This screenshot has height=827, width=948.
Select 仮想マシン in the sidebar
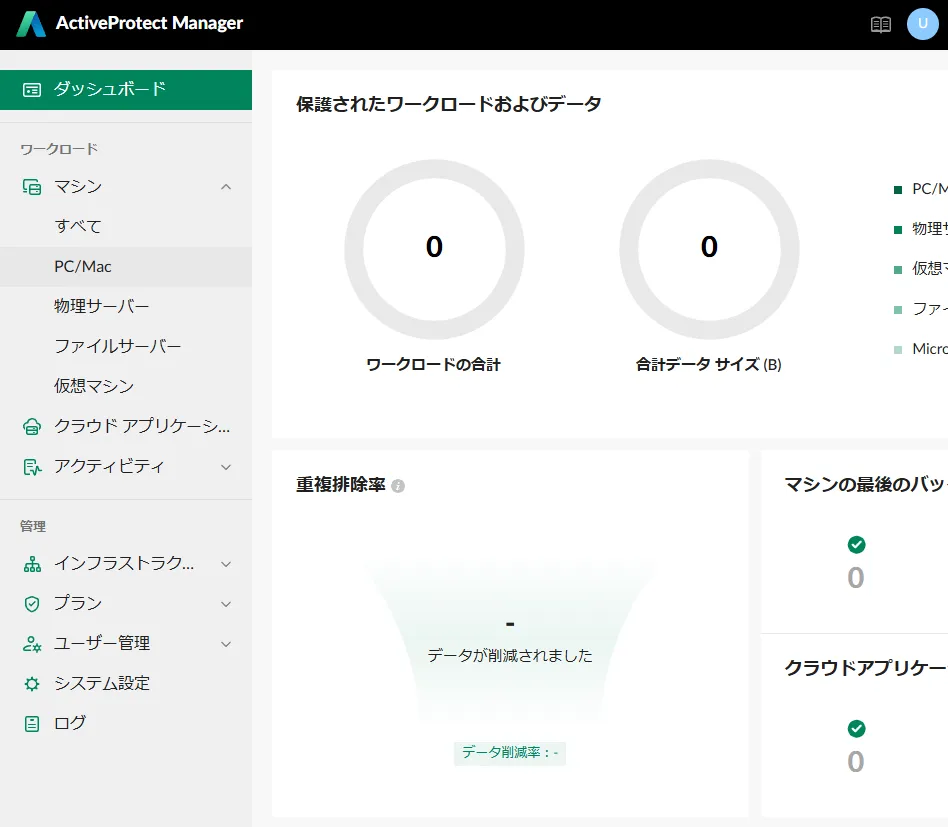point(126,386)
